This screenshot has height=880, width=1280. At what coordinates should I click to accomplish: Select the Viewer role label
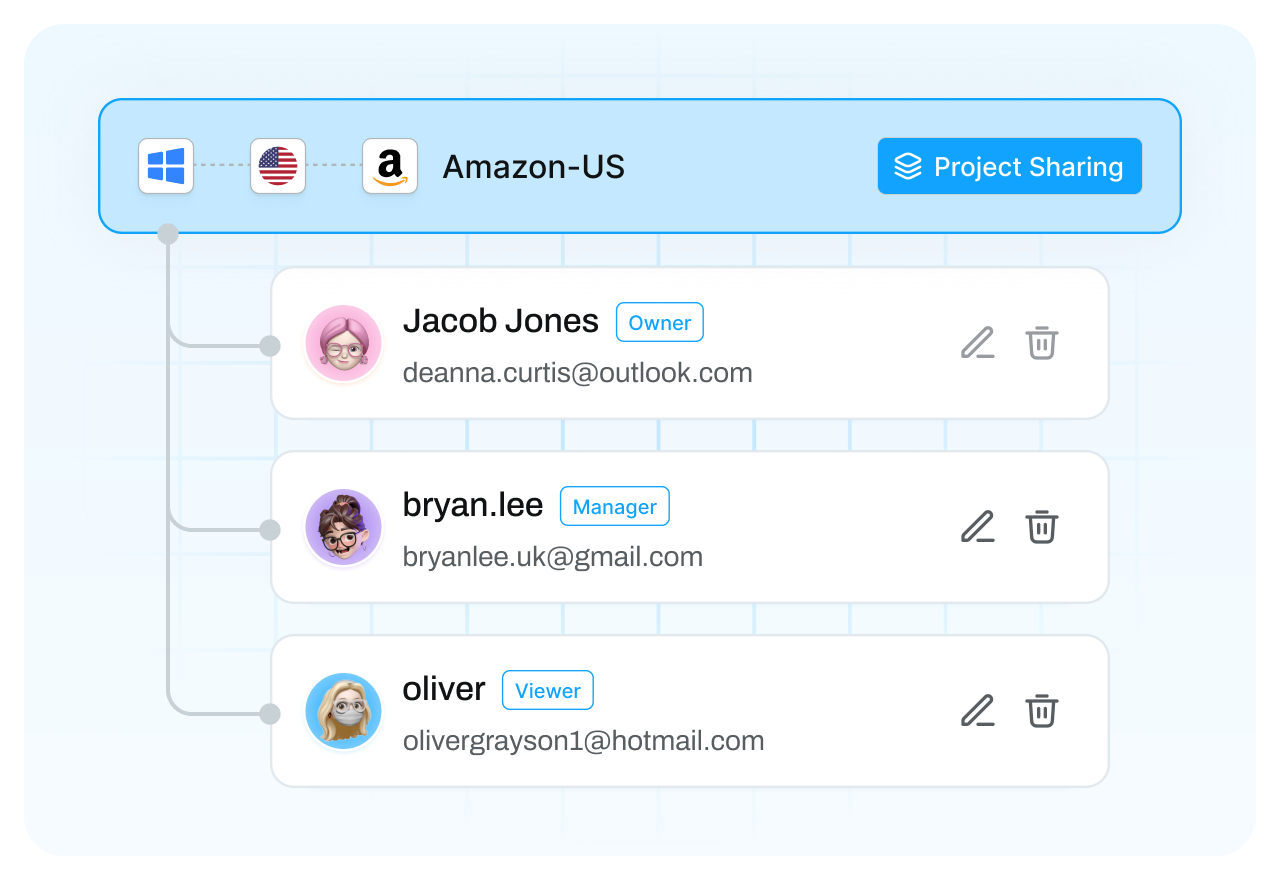pyautogui.click(x=547, y=691)
